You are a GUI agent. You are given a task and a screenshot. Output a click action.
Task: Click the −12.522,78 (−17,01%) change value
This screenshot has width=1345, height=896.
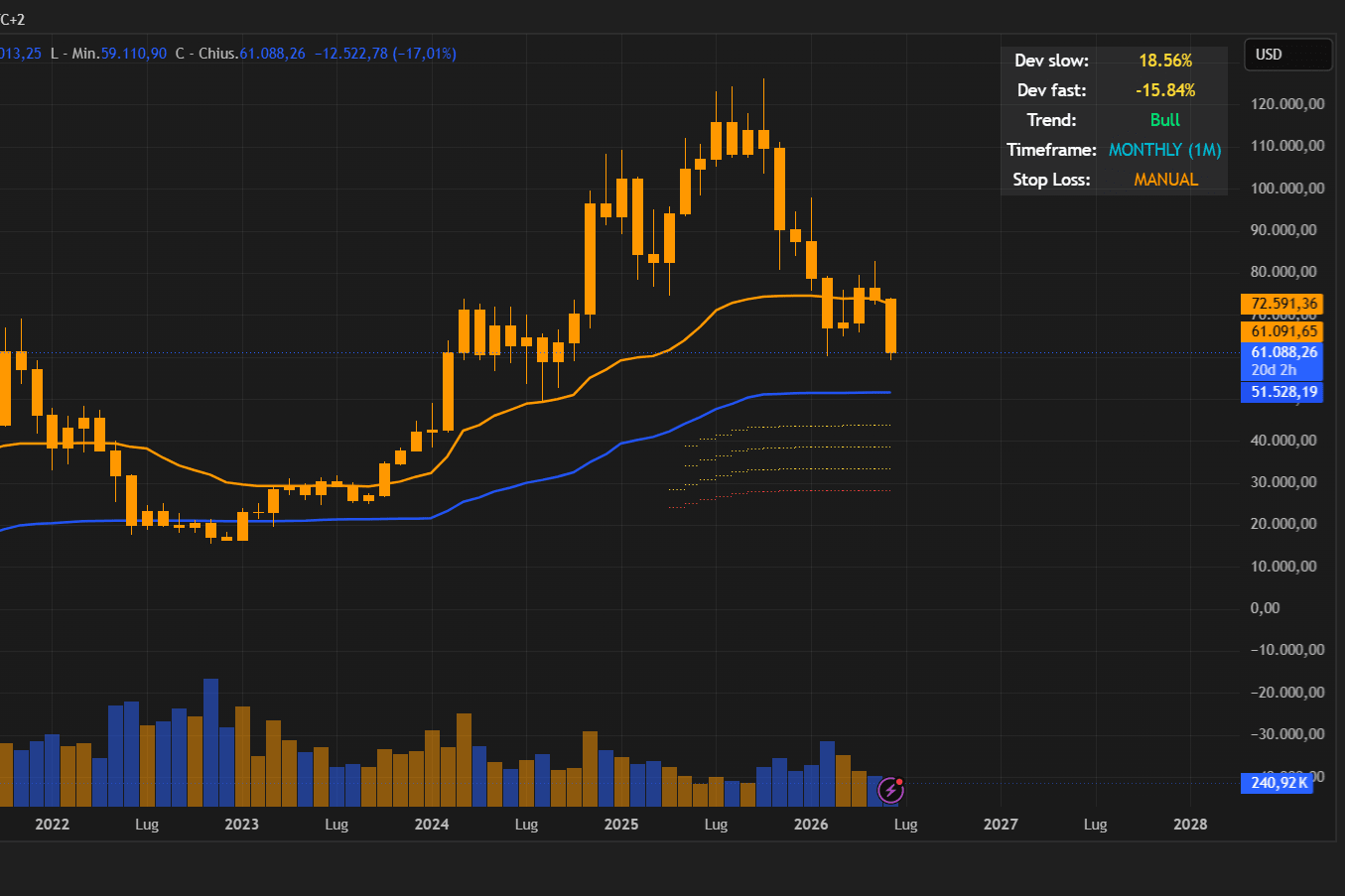pos(385,54)
